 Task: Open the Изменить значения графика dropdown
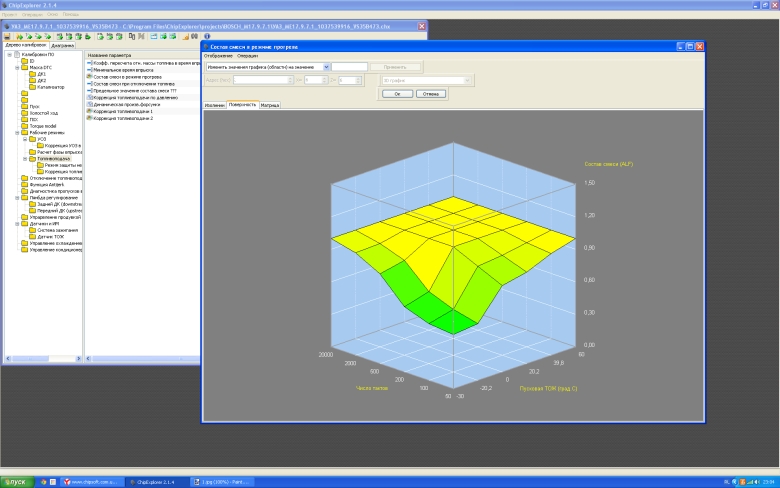[x=327, y=66]
